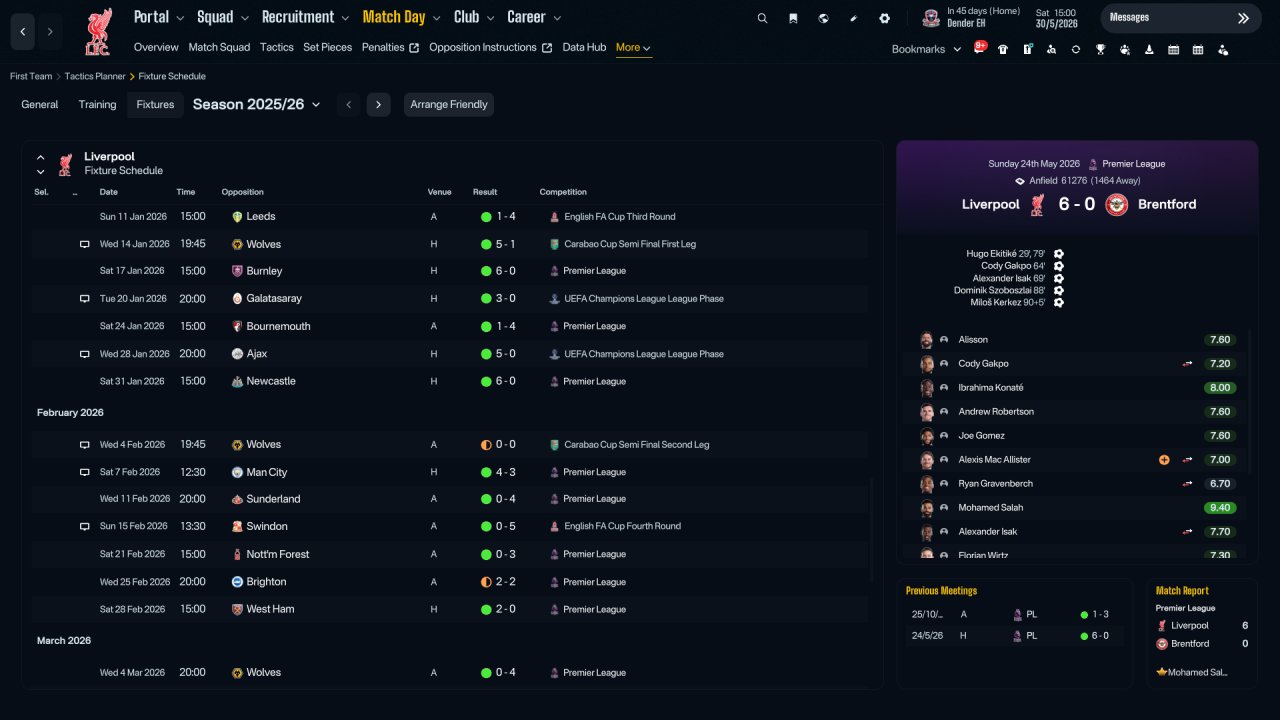Expand the Bookmarks dropdown
Screen dimensions: 1280x720
click(x=927, y=49)
